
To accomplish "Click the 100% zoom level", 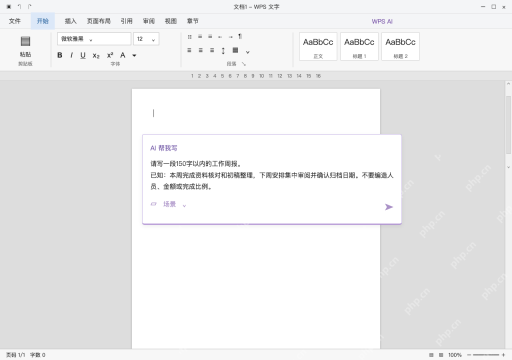I will click(x=455, y=355).
